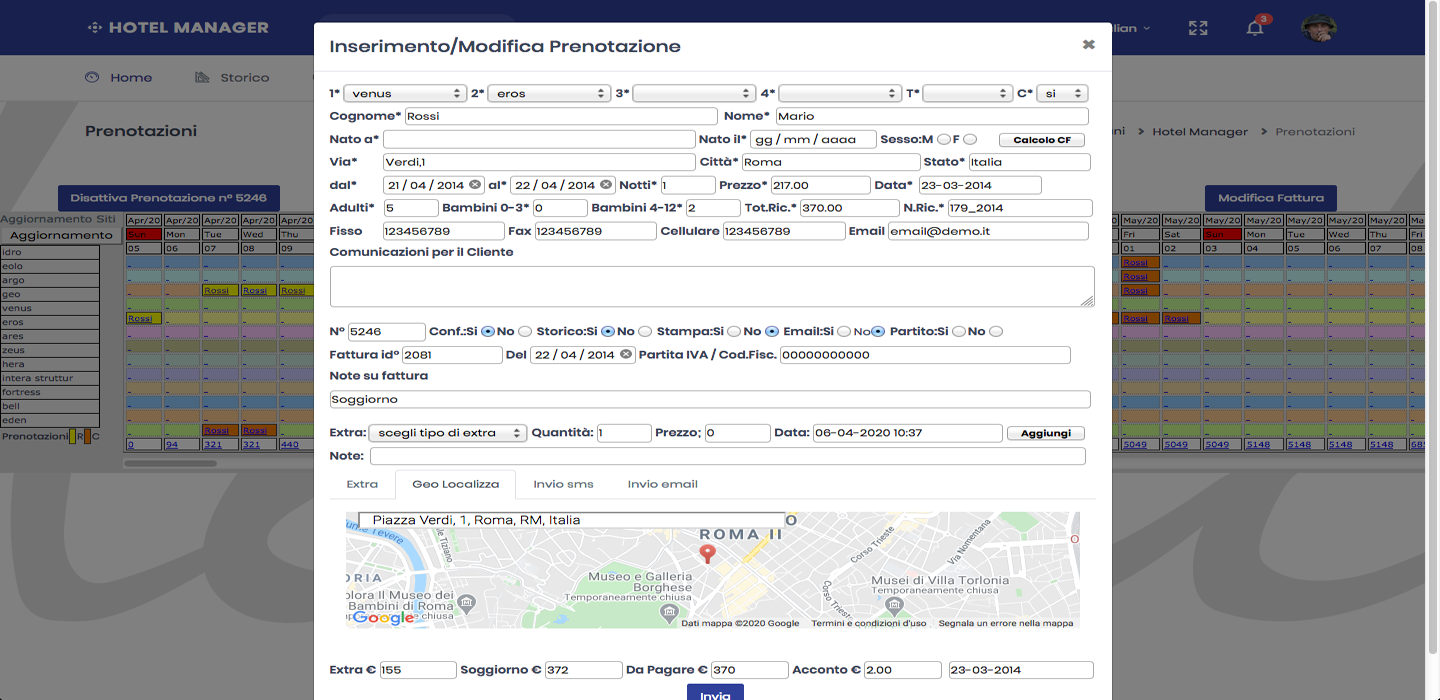Set Conf. to Si

coord(488,331)
